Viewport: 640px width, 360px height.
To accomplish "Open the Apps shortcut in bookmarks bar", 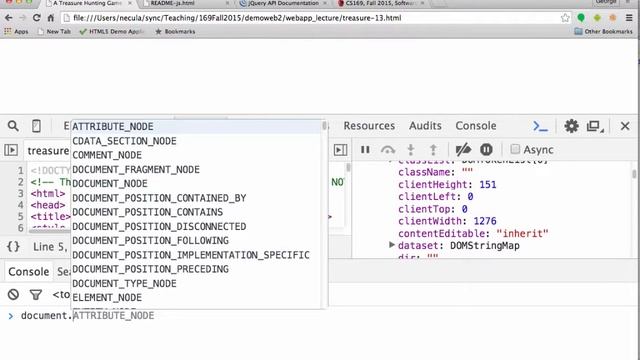I will coord(16,31).
